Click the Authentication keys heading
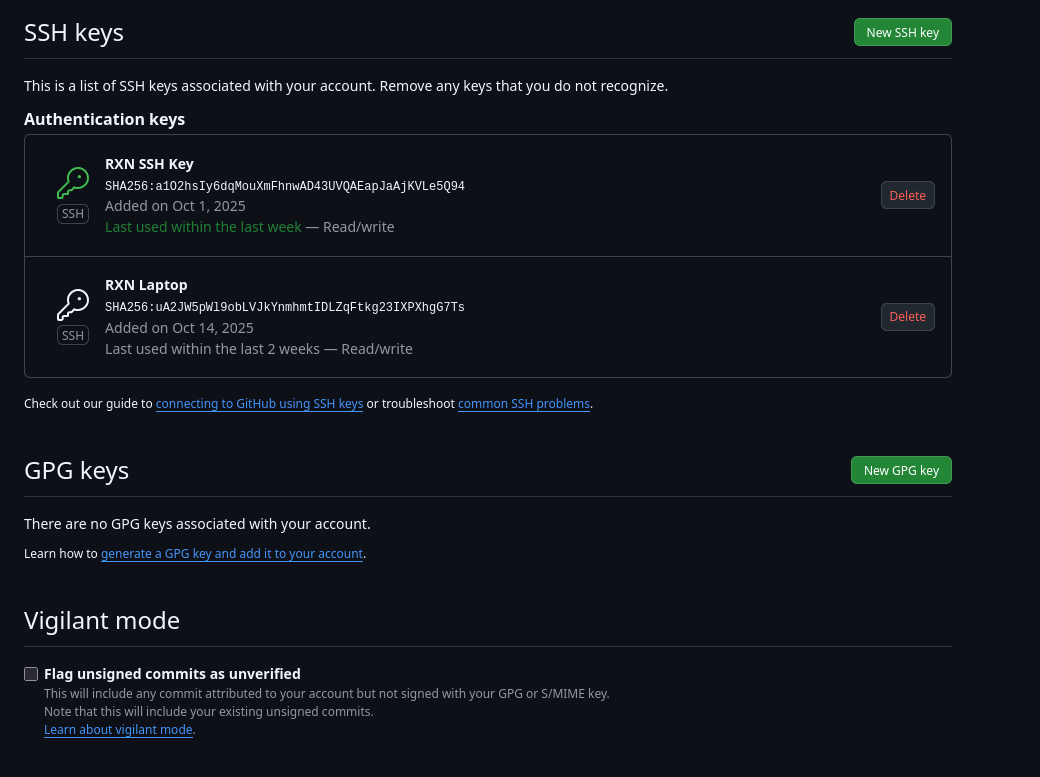The height and width of the screenshot is (777, 1040). click(x=104, y=119)
